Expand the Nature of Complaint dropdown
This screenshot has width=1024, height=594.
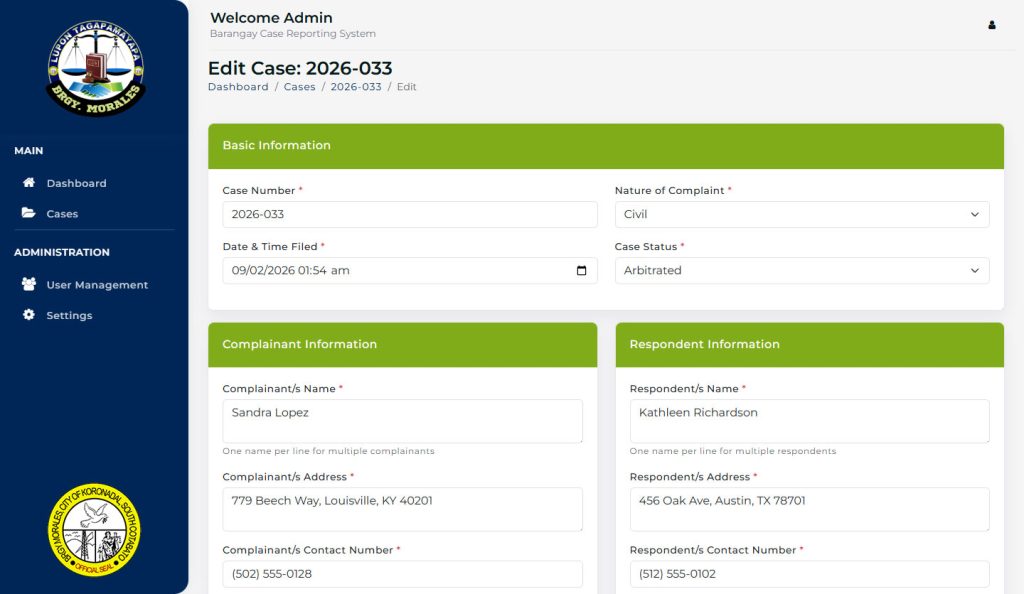802,215
